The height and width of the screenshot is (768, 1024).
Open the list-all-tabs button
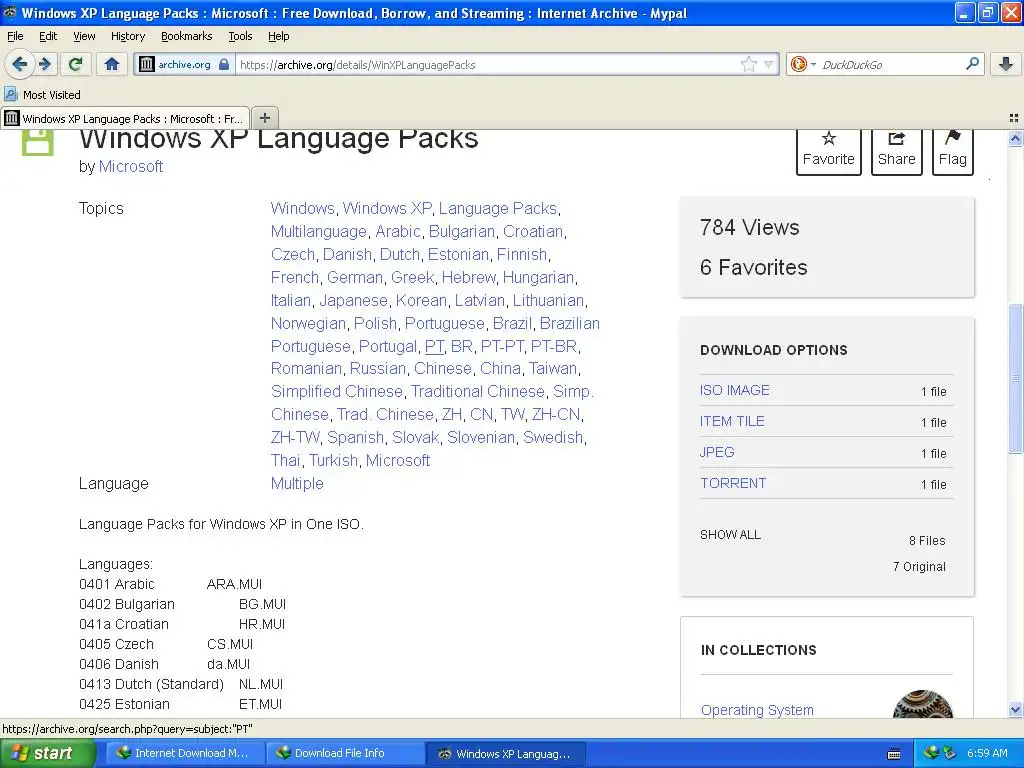pos(1014,118)
